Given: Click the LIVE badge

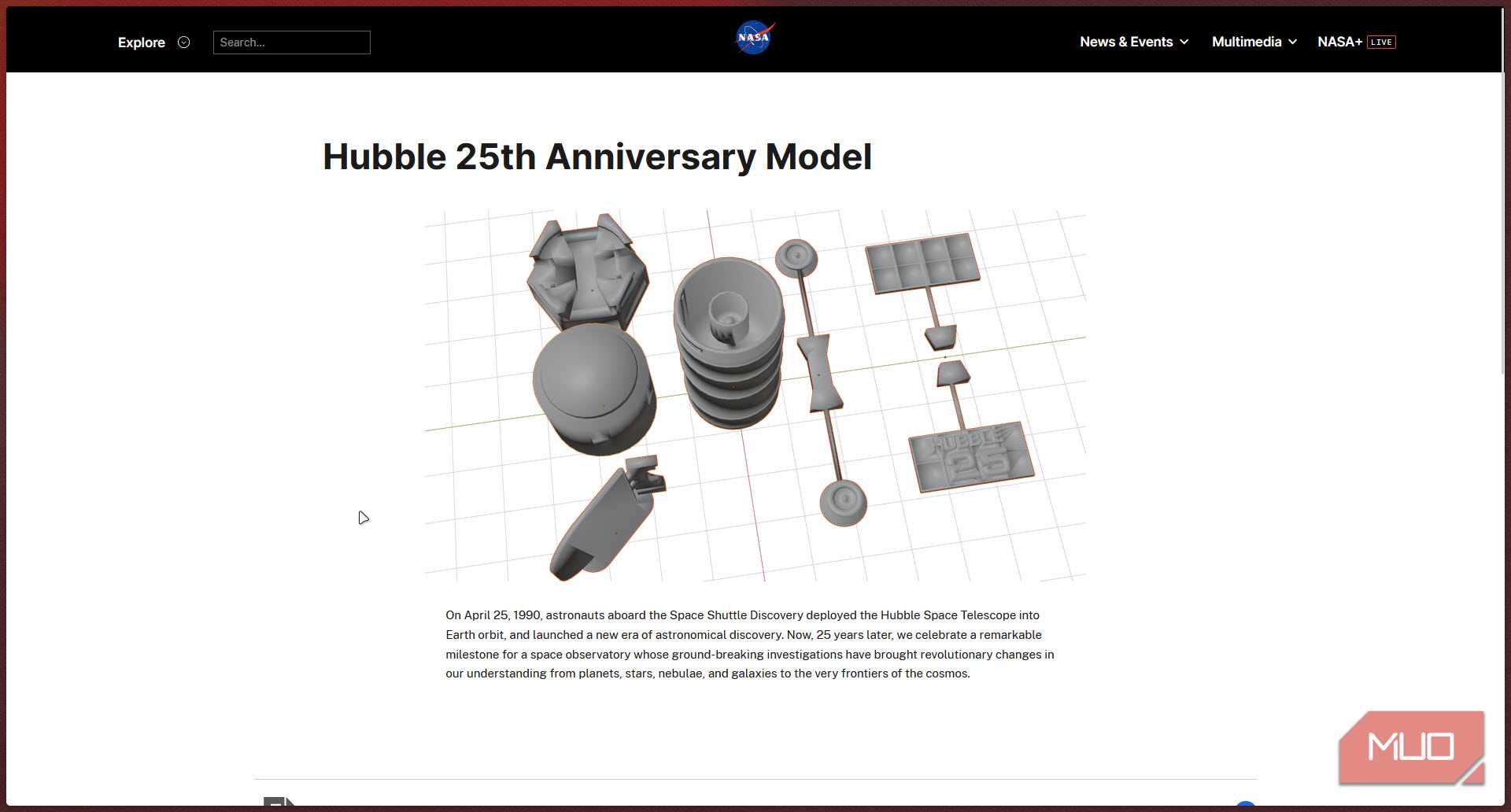Looking at the screenshot, I should [1381, 42].
